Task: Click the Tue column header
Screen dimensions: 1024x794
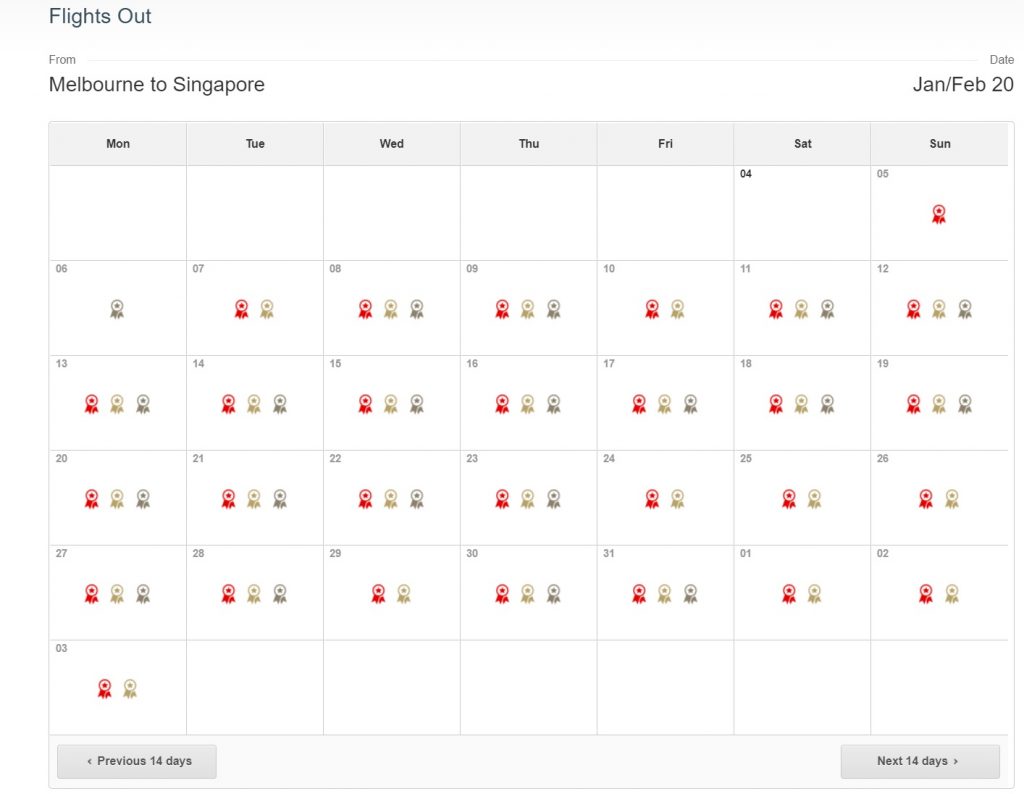Action: coord(255,144)
